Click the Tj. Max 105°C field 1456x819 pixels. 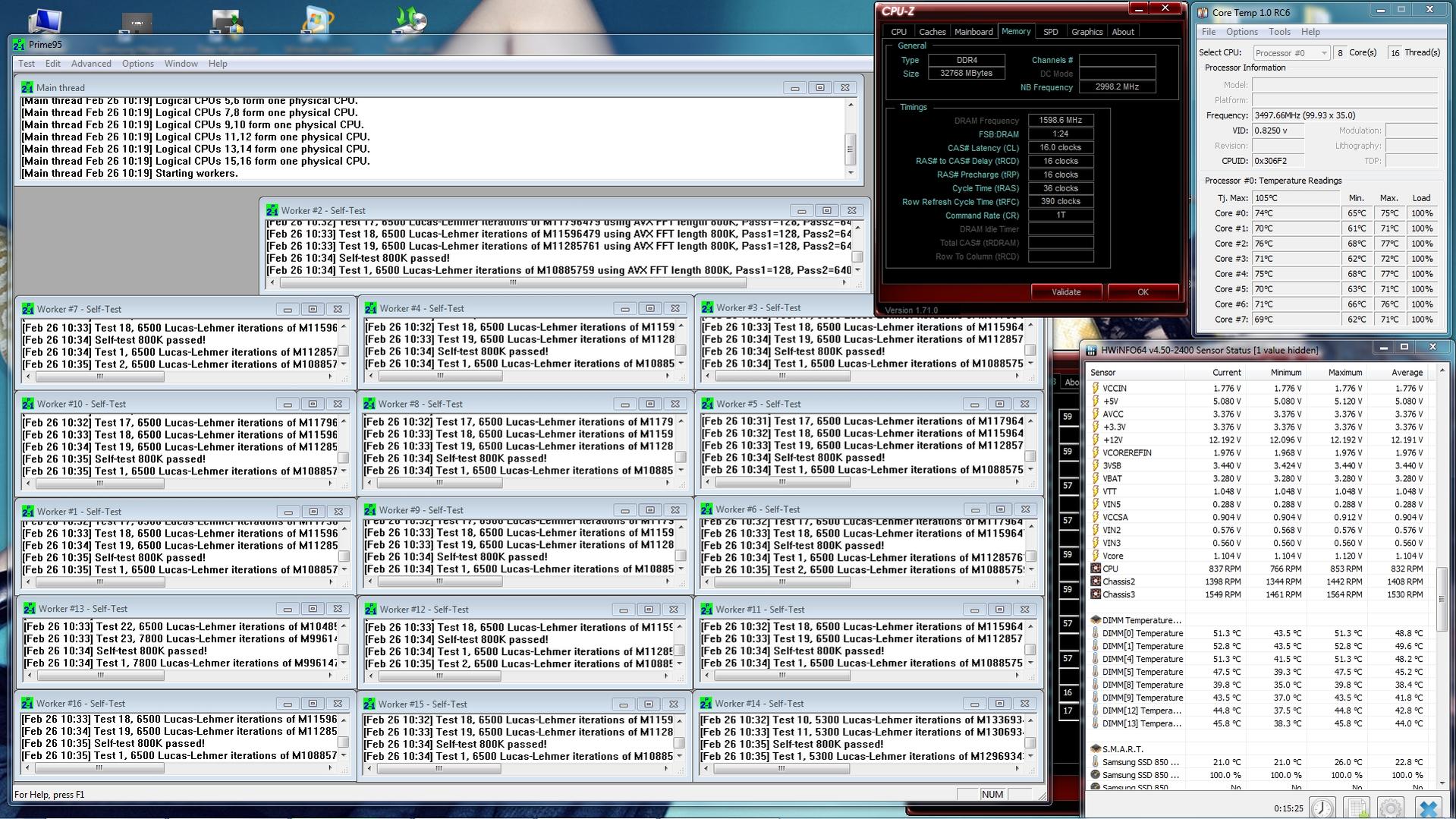[x=1296, y=198]
